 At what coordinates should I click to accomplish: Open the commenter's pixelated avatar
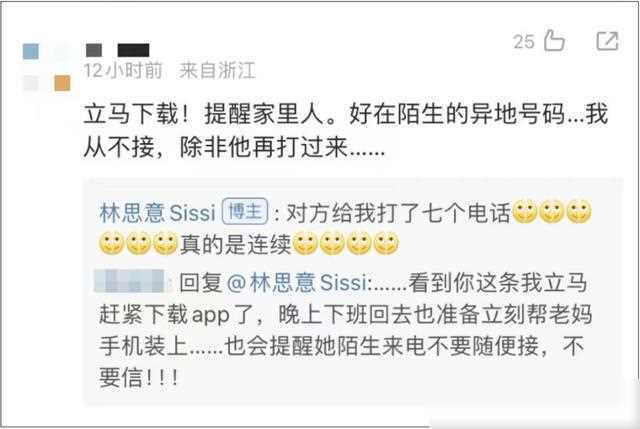click(46, 67)
